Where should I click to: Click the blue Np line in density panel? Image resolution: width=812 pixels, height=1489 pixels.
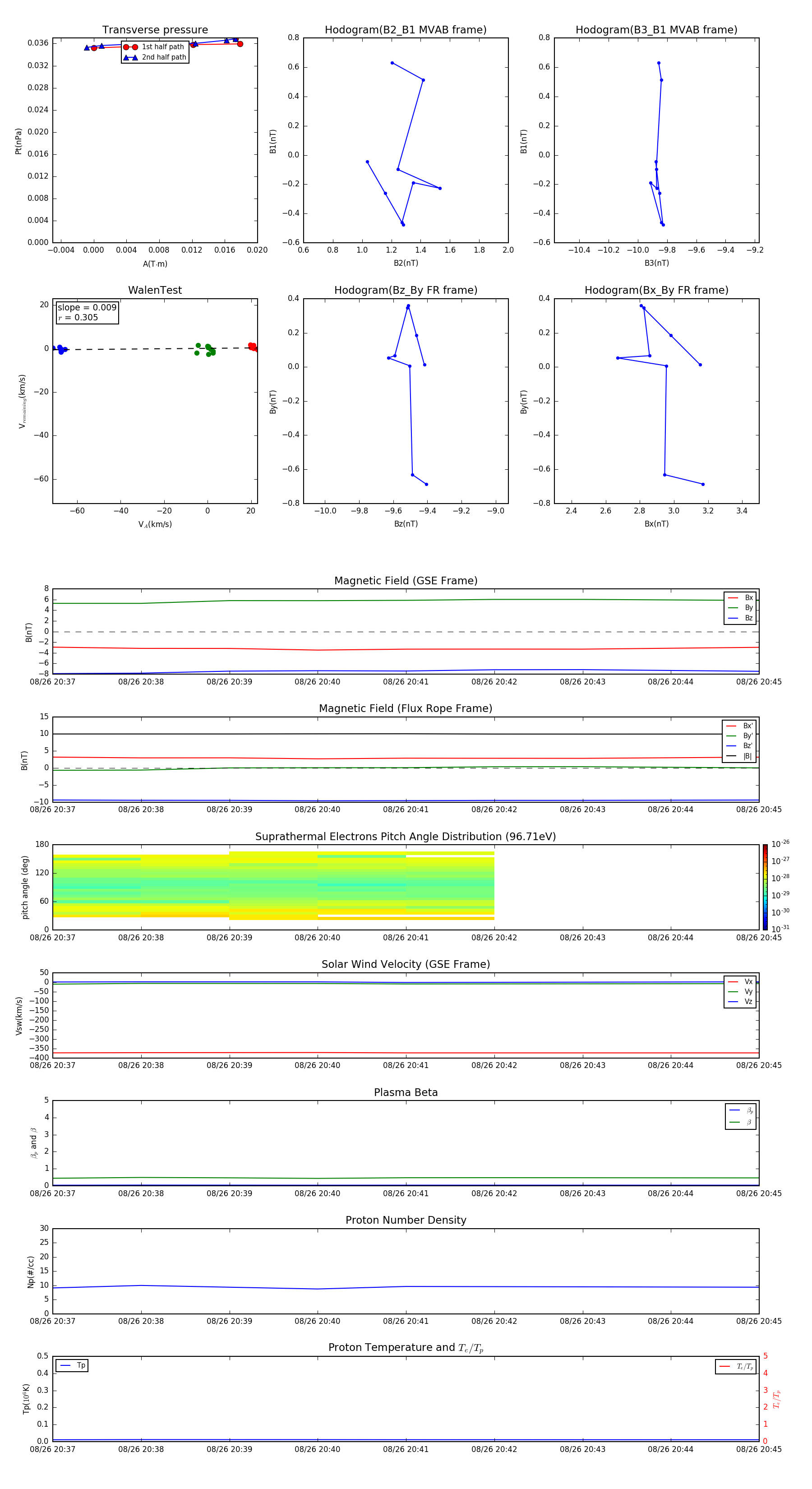click(406, 1287)
